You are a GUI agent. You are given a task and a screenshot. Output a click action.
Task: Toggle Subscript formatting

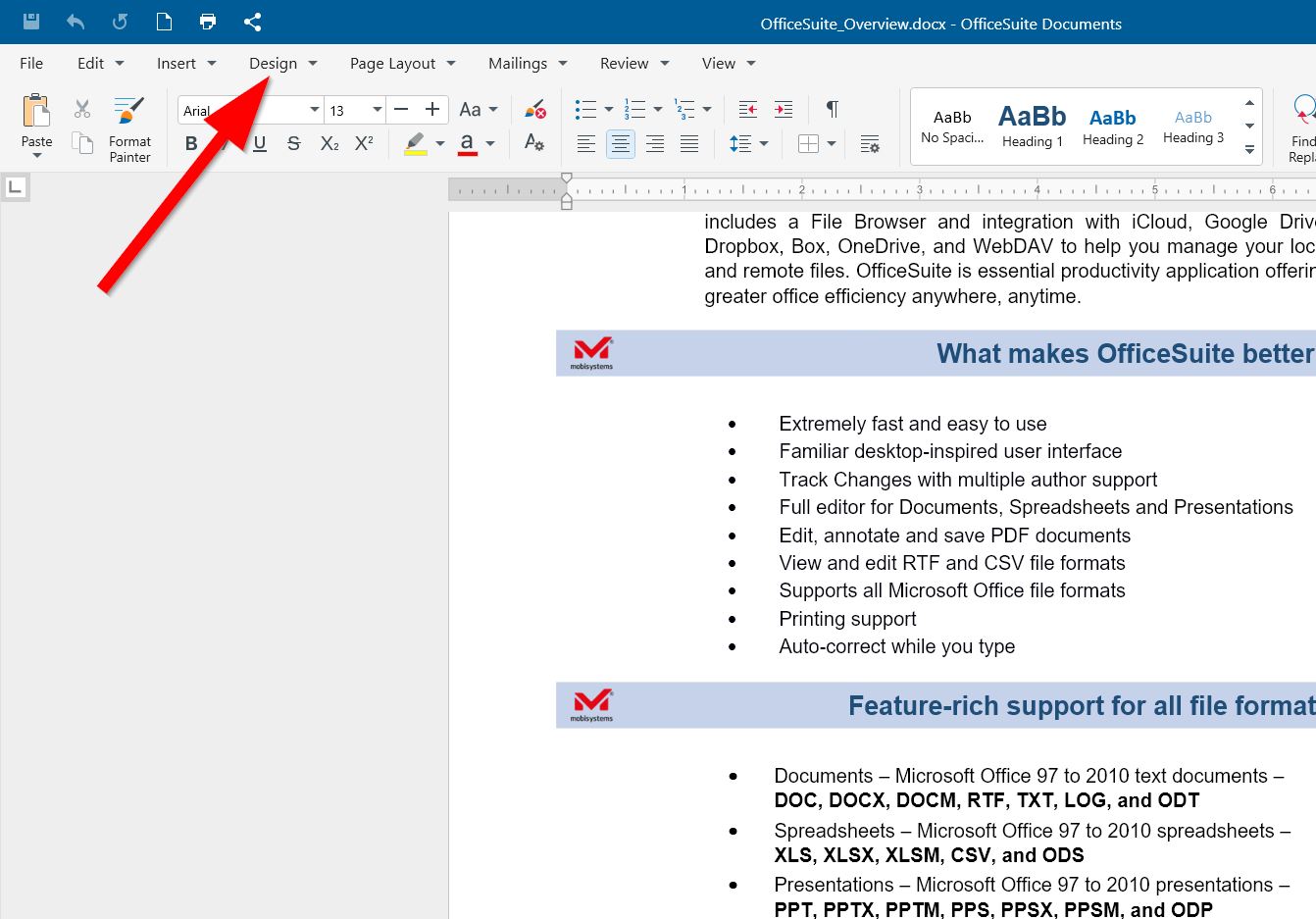329,144
